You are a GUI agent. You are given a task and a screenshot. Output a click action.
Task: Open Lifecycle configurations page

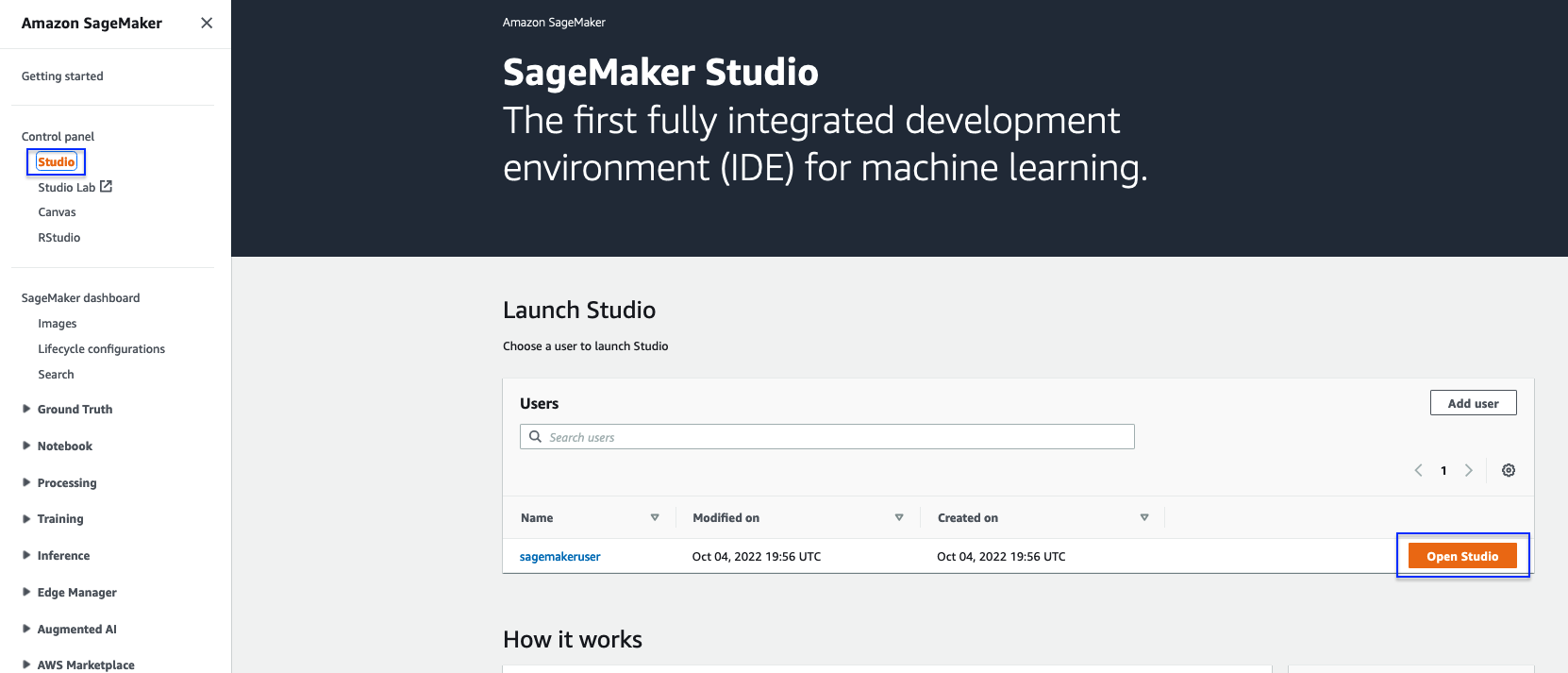(102, 349)
